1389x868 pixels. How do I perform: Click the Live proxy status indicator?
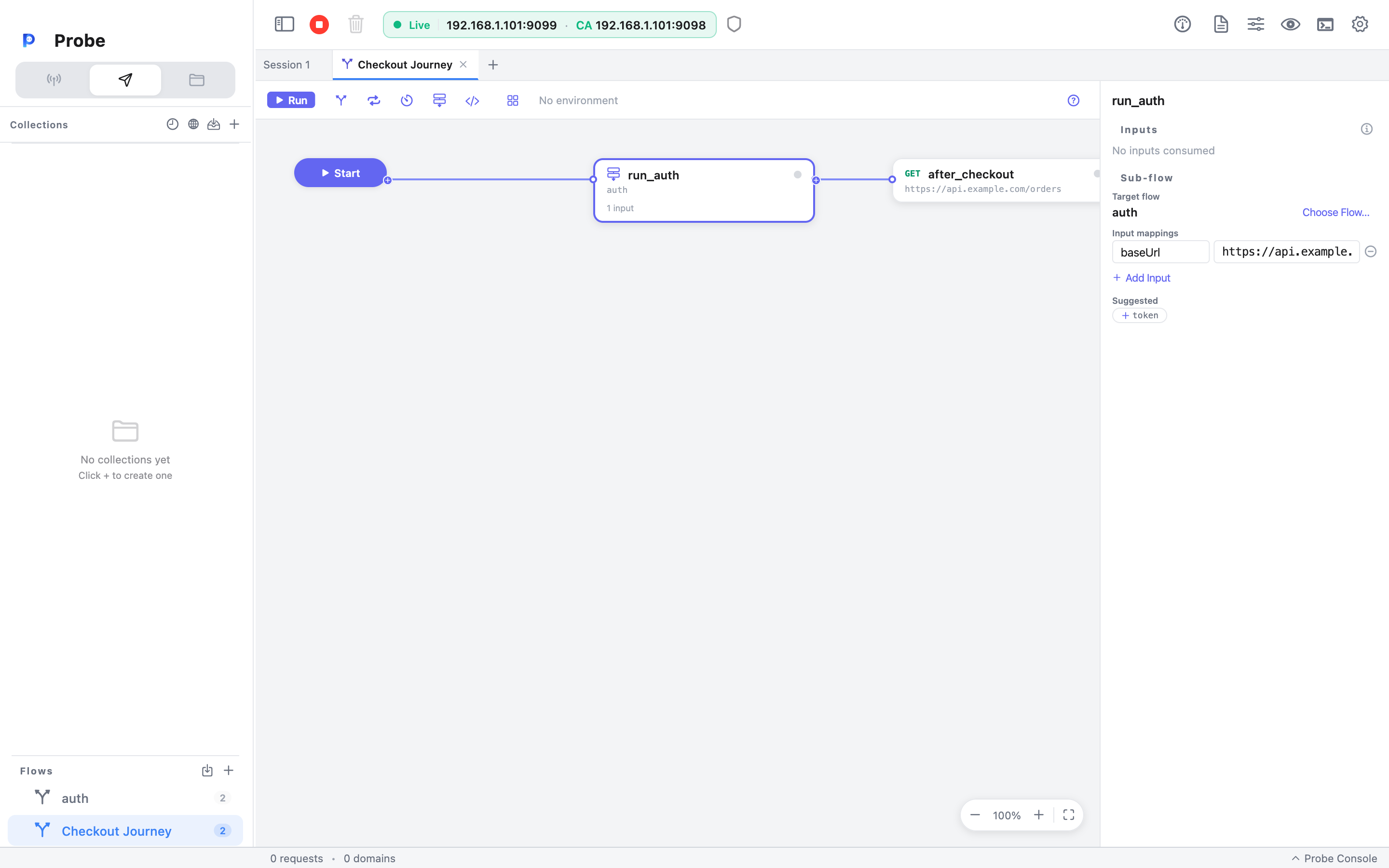(x=411, y=25)
